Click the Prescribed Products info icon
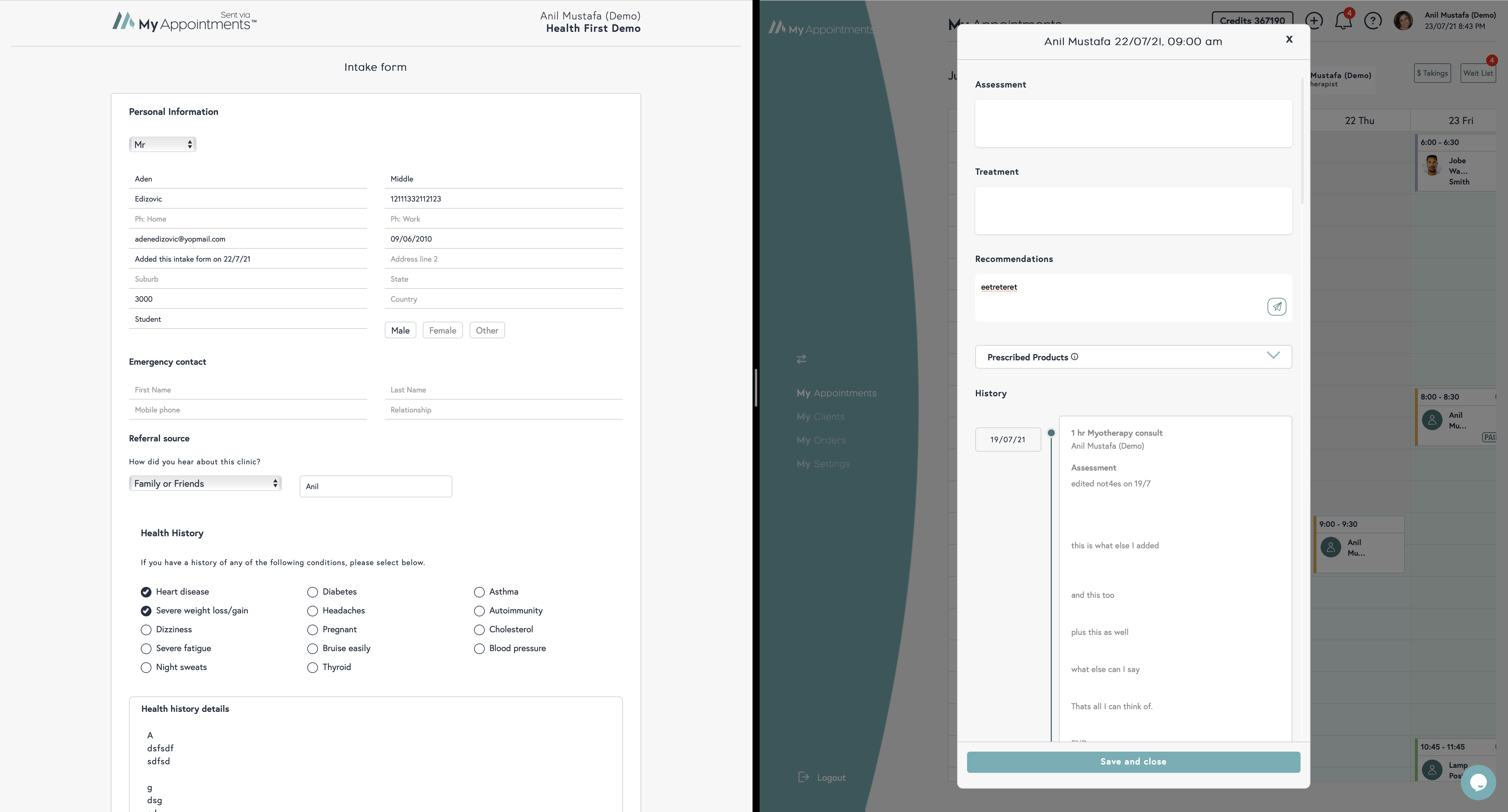This screenshot has width=1508, height=812. tap(1074, 357)
